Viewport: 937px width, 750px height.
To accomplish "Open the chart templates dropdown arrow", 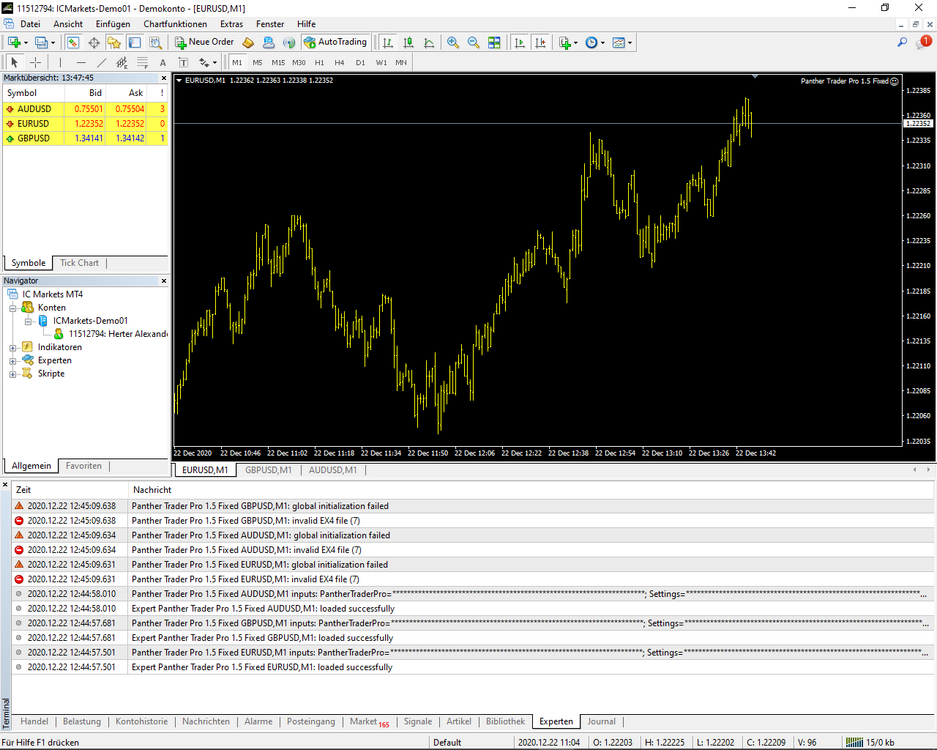I will [x=630, y=42].
